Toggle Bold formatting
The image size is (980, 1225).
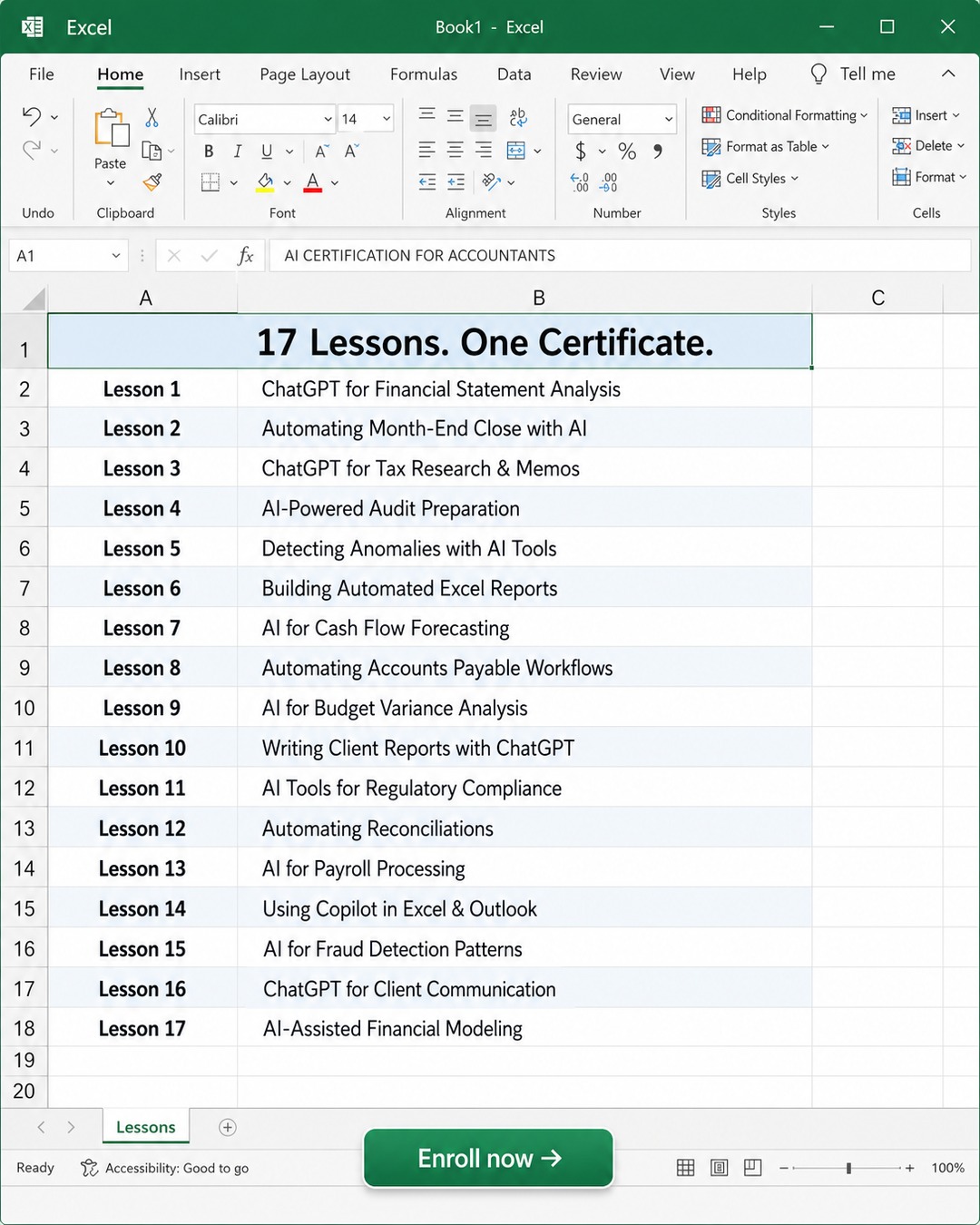[x=210, y=151]
